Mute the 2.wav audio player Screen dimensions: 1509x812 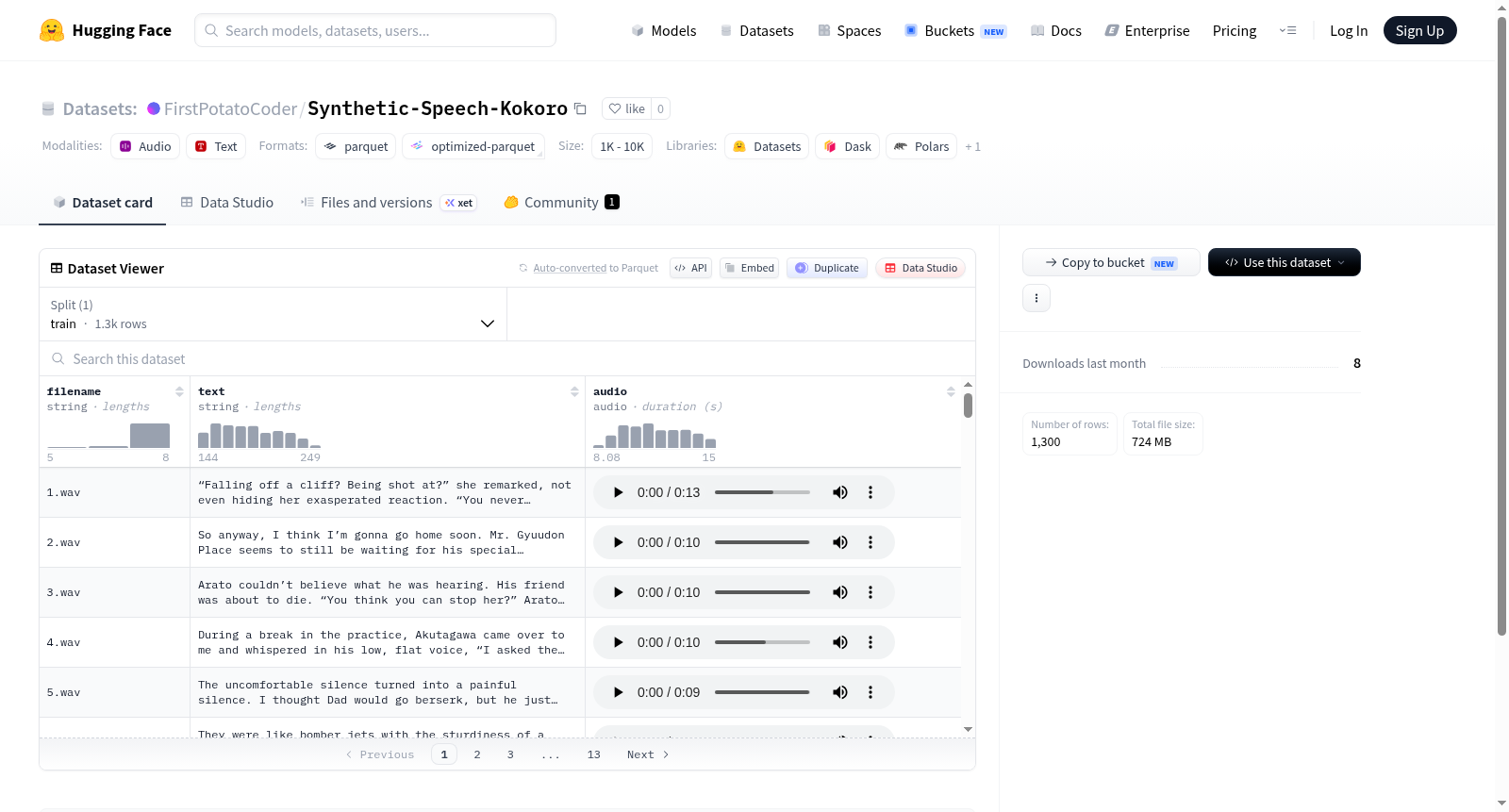coord(839,542)
